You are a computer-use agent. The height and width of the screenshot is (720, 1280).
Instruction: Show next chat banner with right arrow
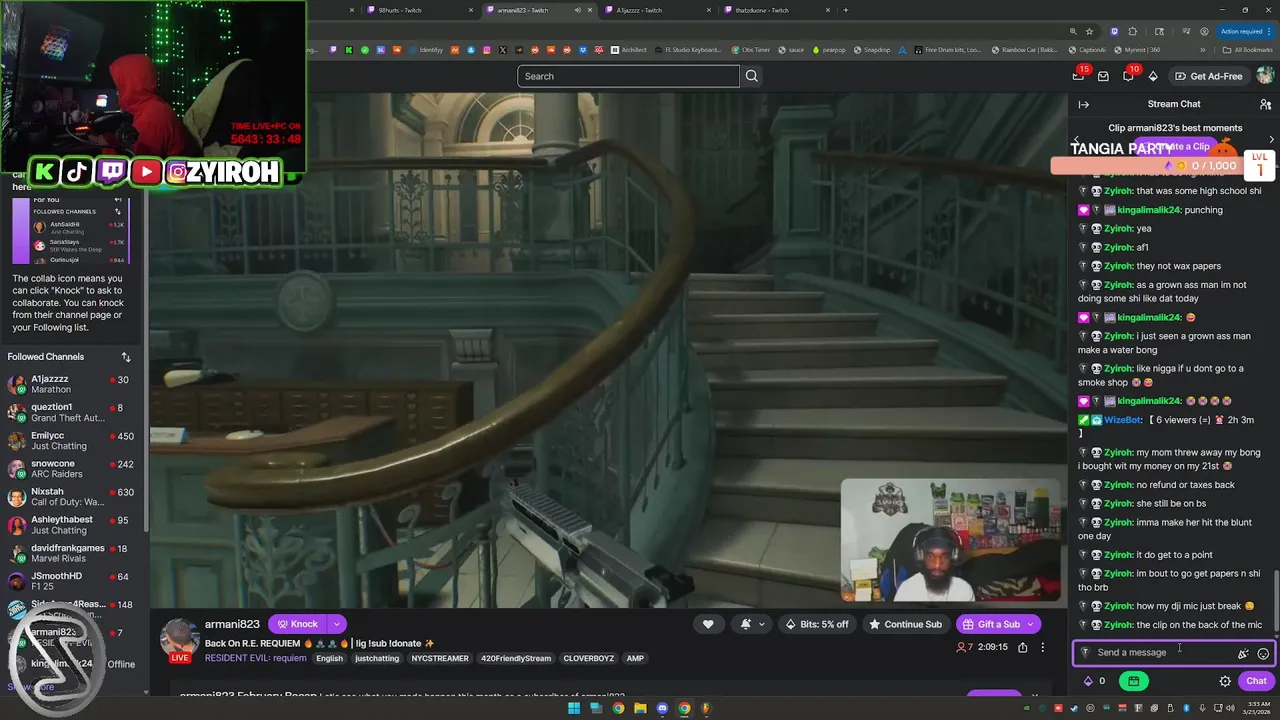1272,140
